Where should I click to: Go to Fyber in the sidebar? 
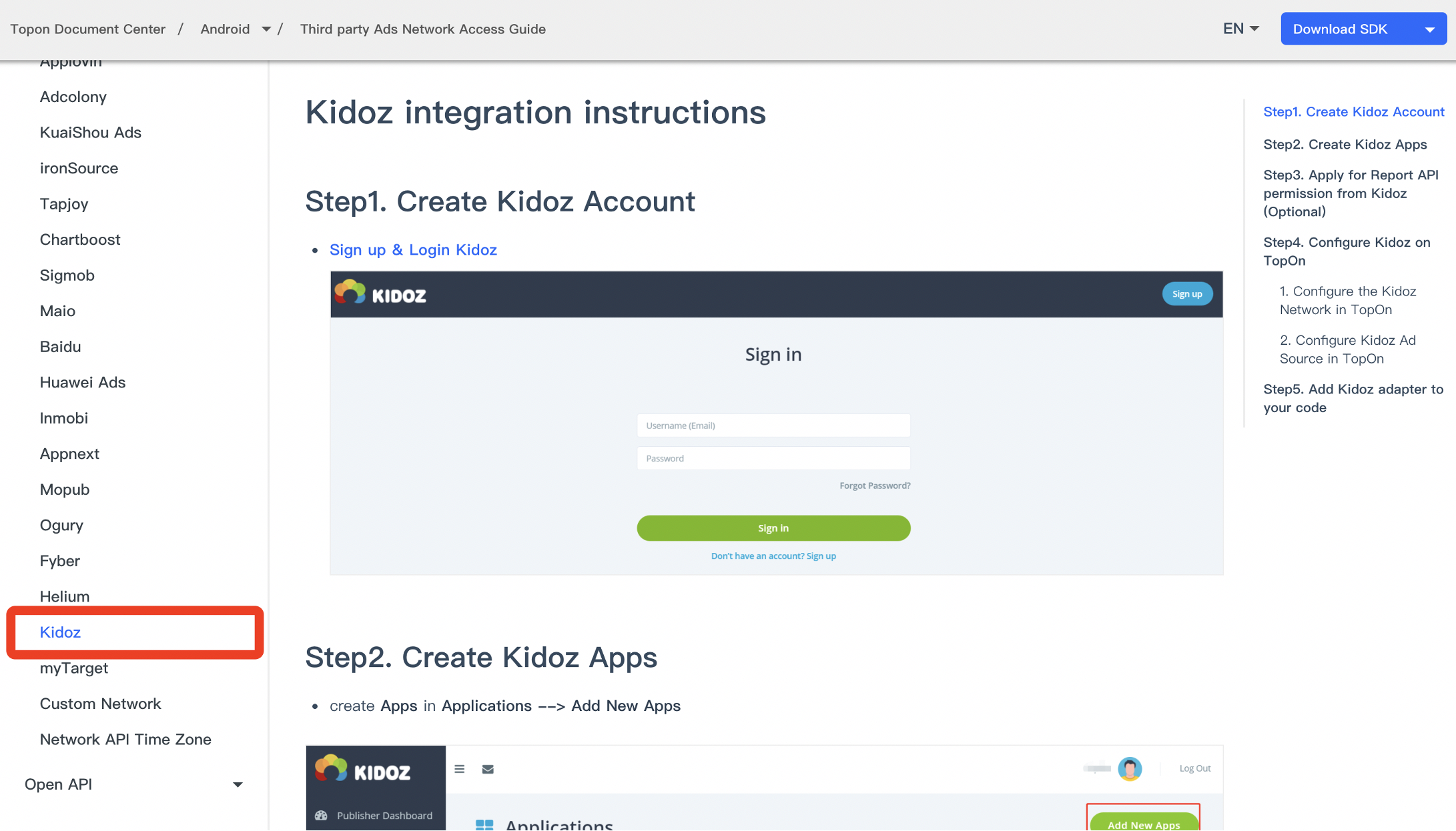tap(59, 561)
